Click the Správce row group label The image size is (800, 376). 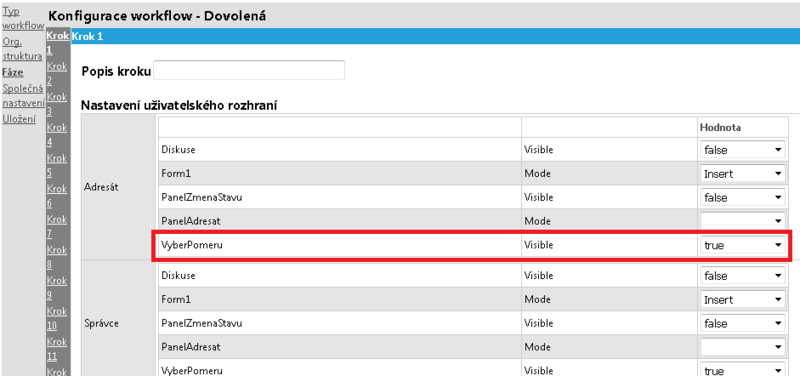point(101,323)
